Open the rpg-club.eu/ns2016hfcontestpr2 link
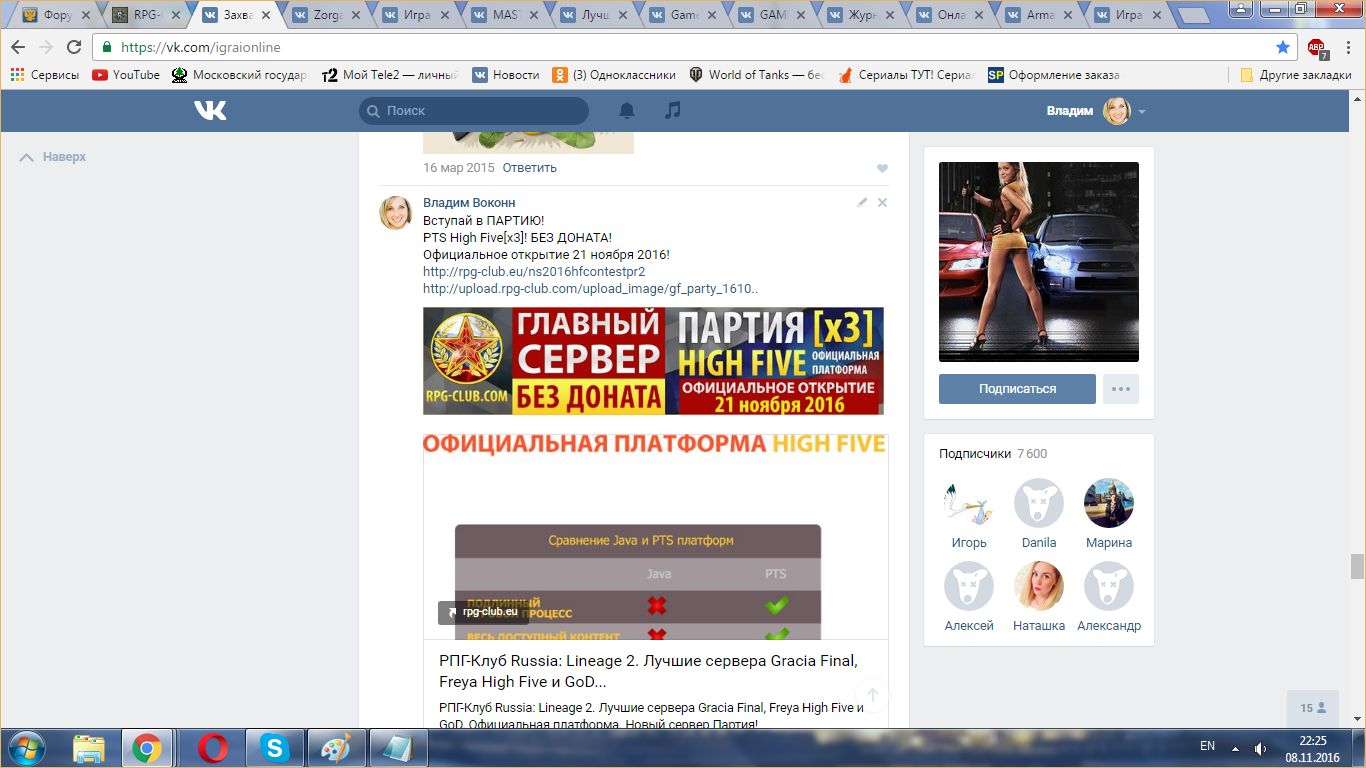The image size is (1366, 768). 534,271
